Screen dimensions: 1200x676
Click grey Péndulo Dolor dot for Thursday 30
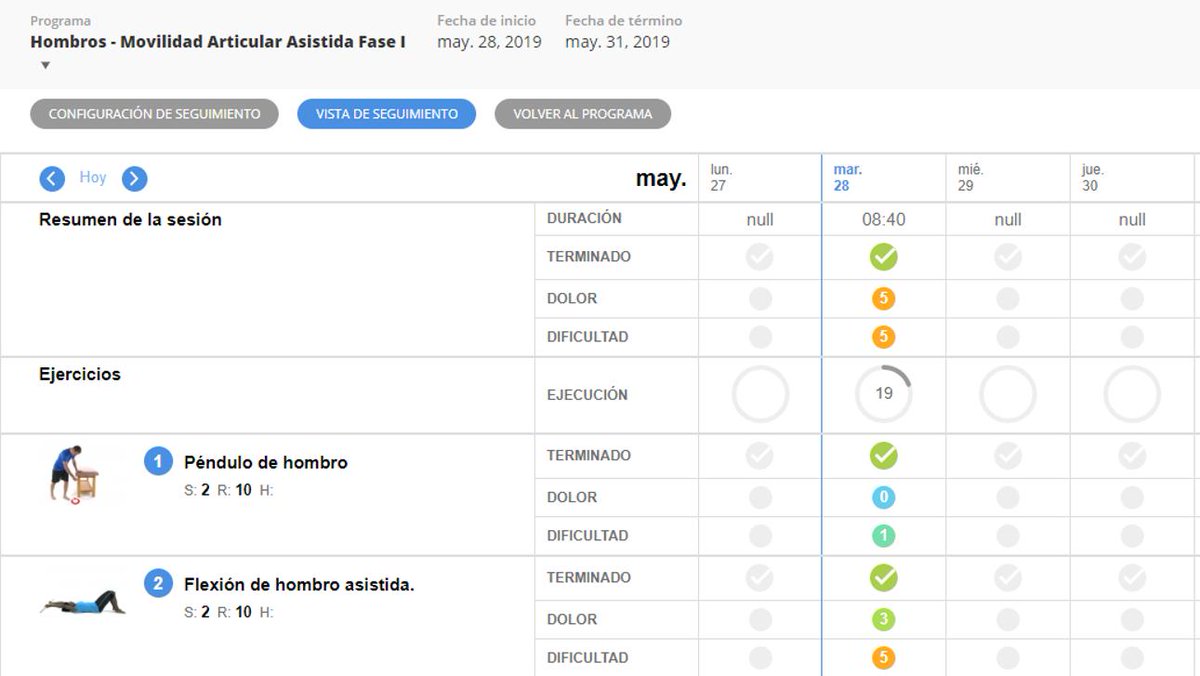click(1132, 497)
